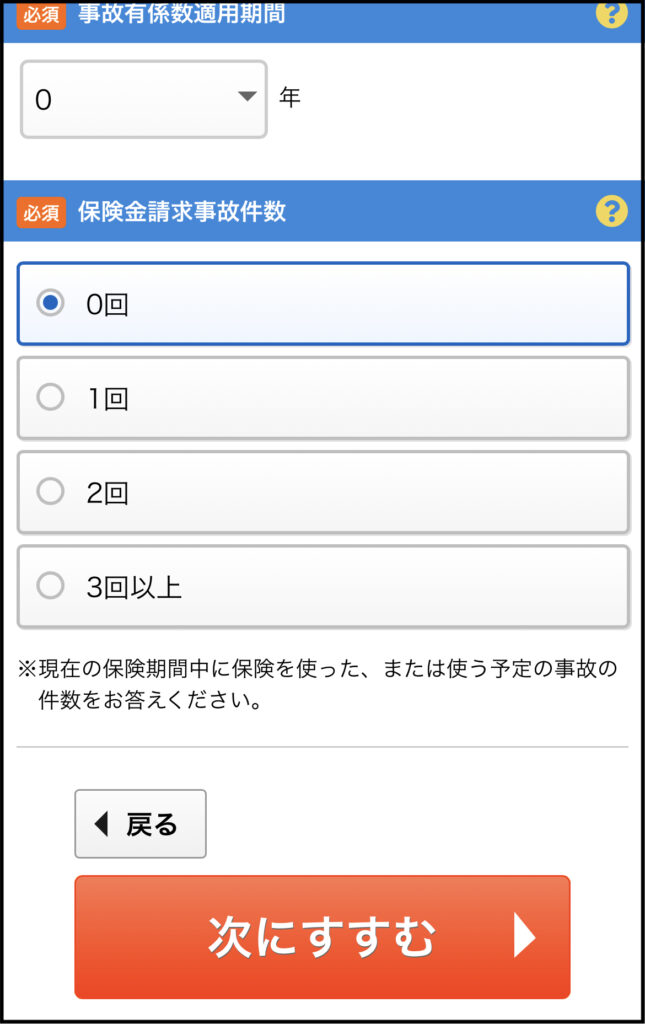
Task: Select the 1回 radio button
Action: [50, 397]
